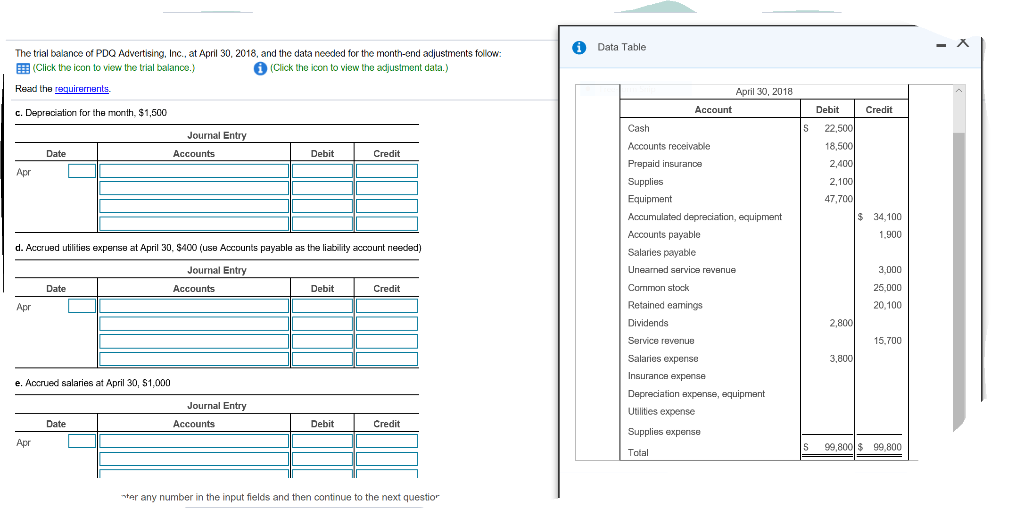The width and height of the screenshot is (1024, 517).
Task: Click Equipment debit value 47,700
Action: point(839,199)
